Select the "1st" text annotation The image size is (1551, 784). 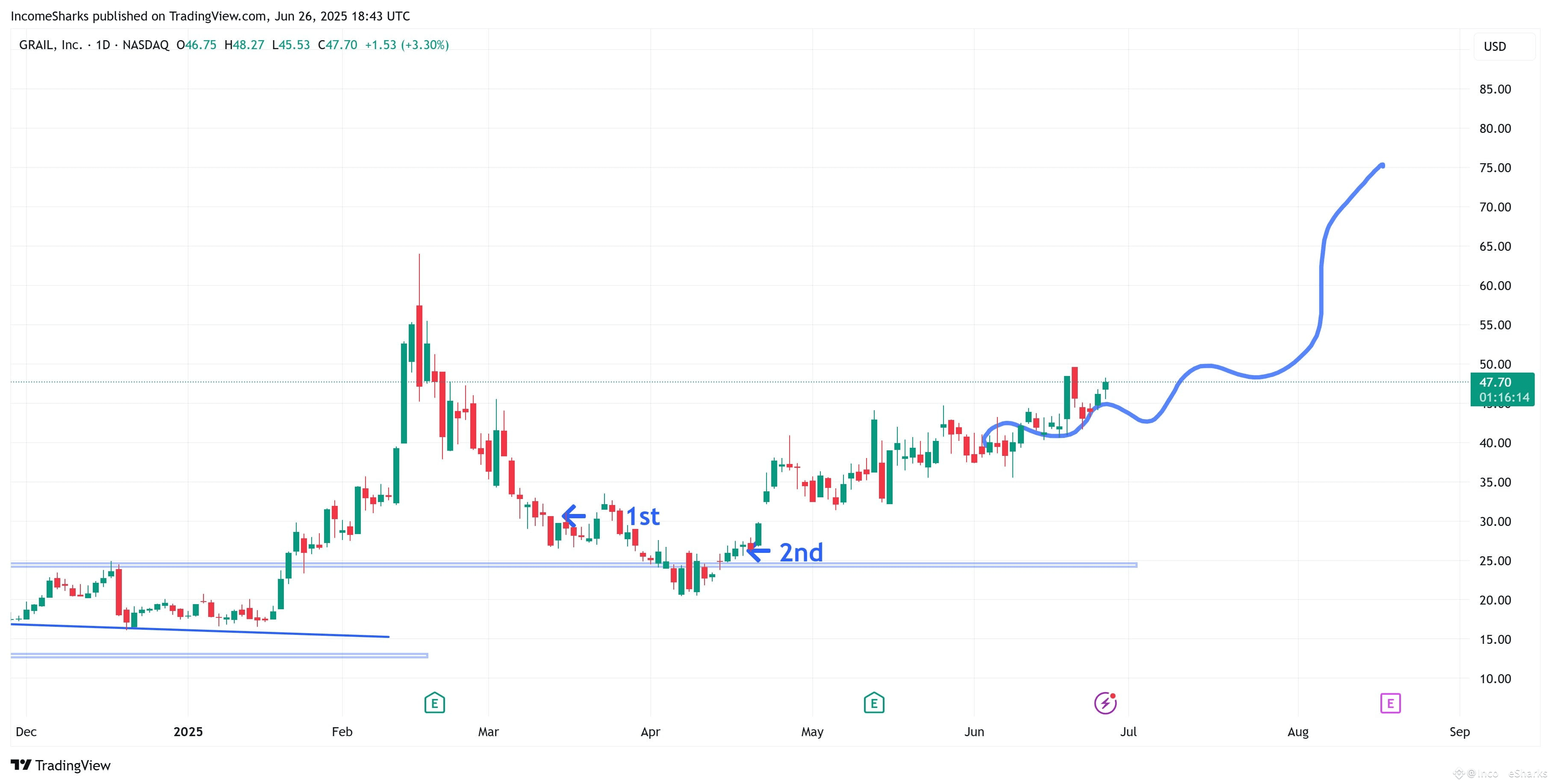[x=643, y=516]
